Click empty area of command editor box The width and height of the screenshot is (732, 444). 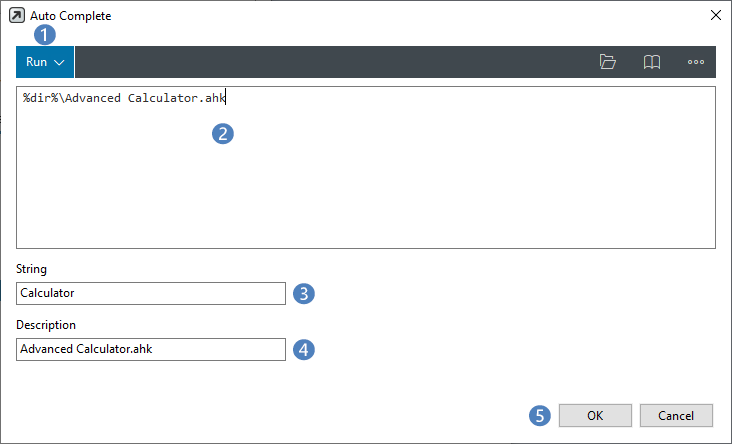(400, 190)
